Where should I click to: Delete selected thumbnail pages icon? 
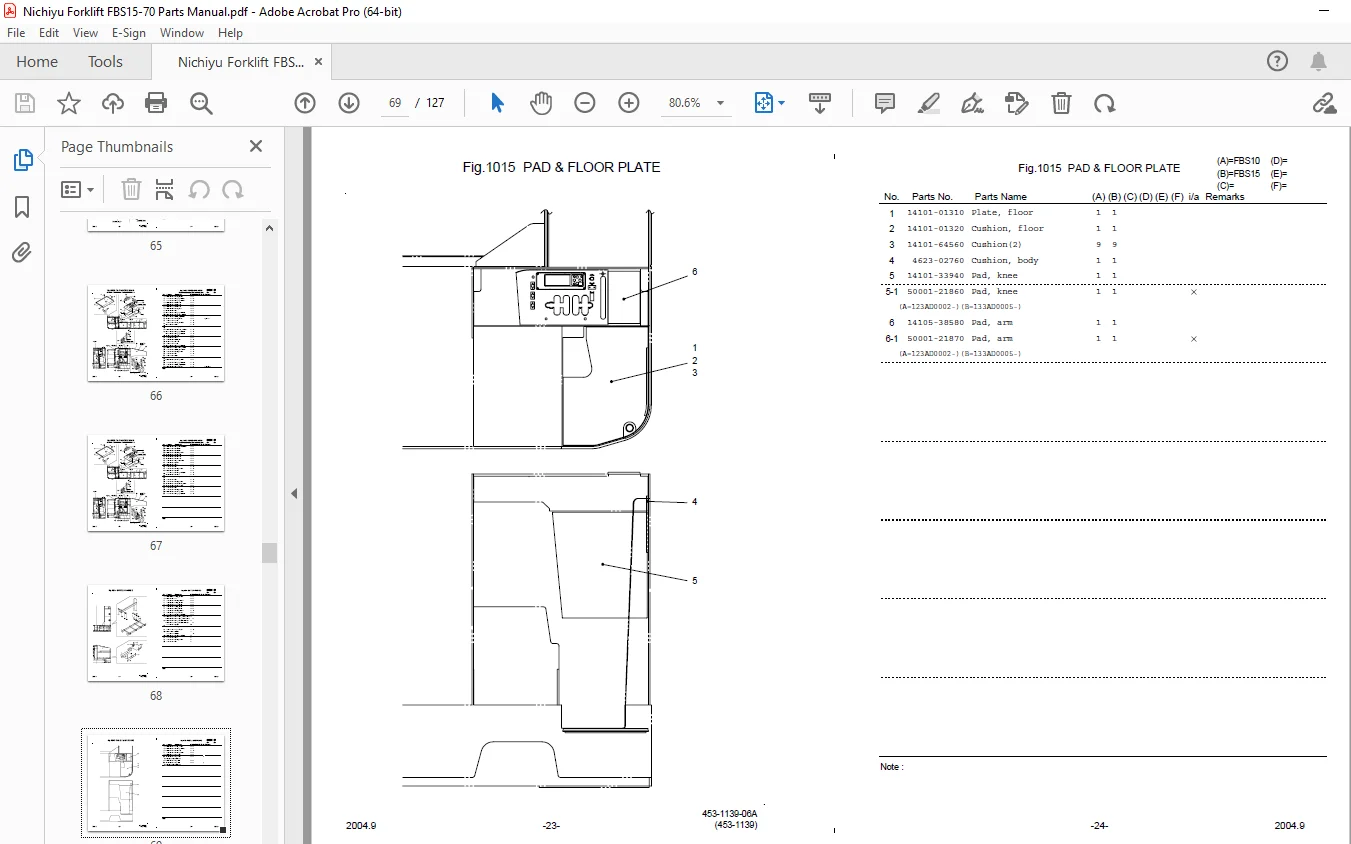coord(131,189)
